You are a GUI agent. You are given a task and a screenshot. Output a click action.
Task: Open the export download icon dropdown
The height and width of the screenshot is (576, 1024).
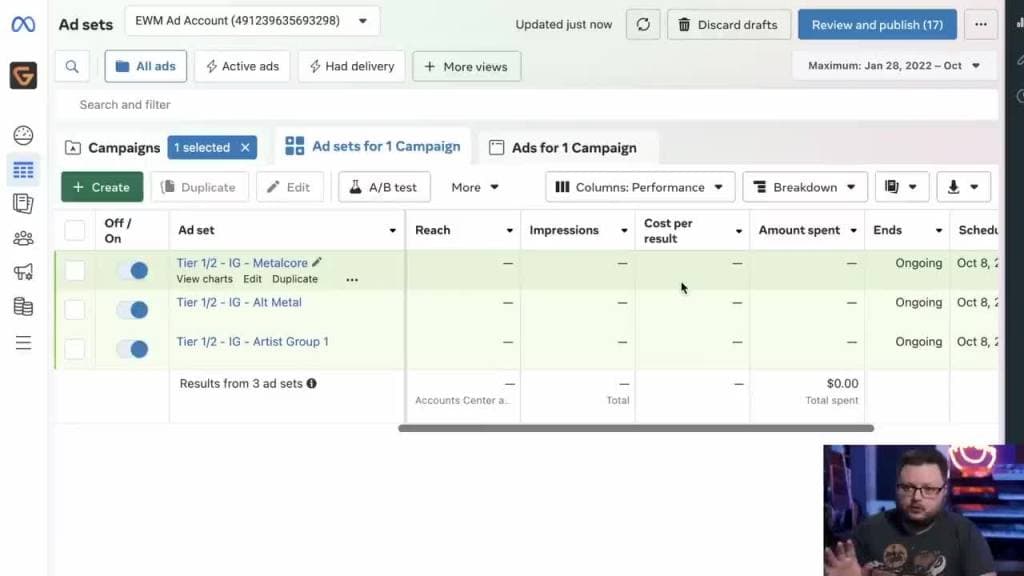(963, 187)
